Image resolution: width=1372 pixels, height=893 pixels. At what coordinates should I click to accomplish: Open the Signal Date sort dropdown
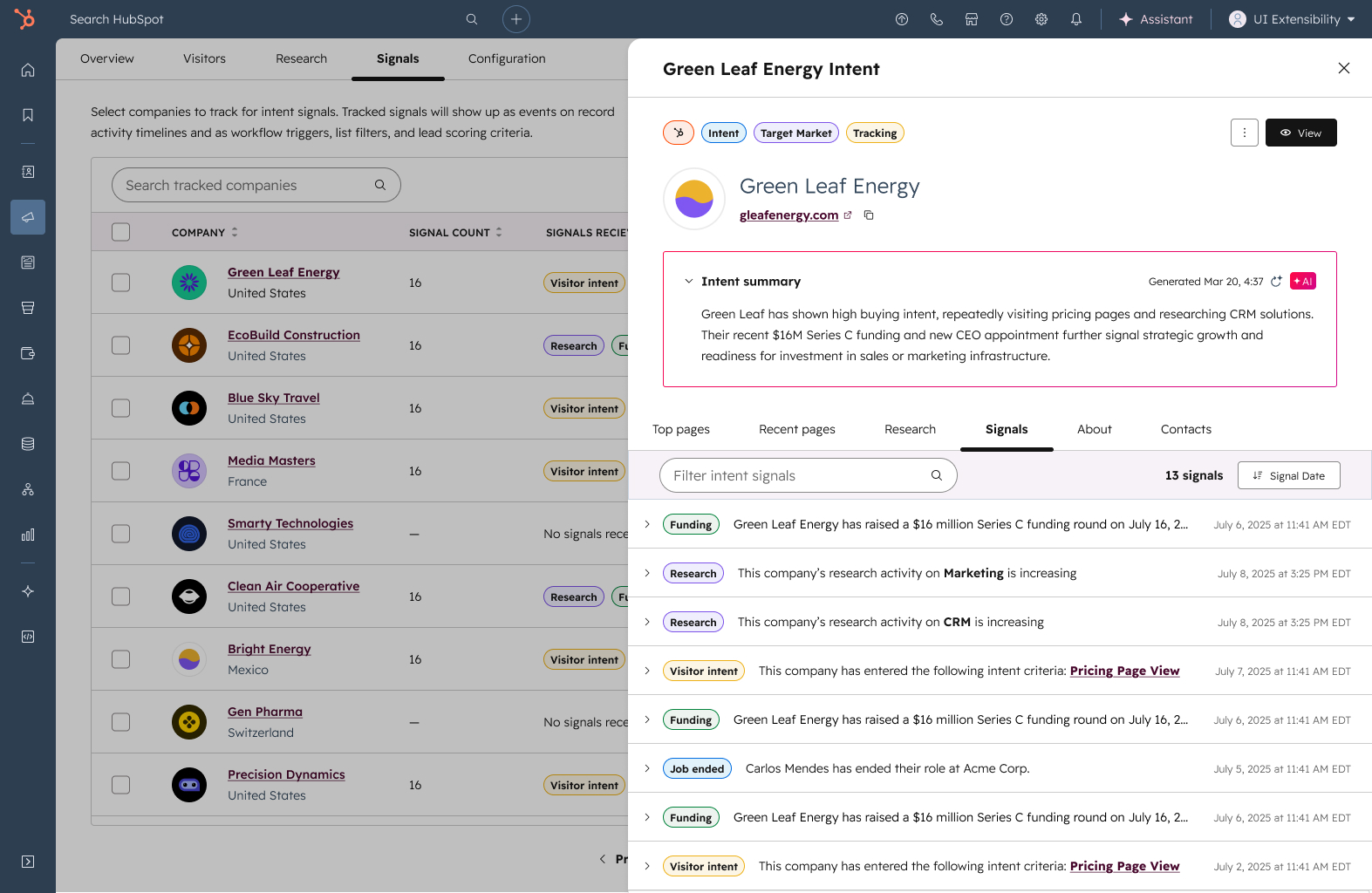point(1289,475)
